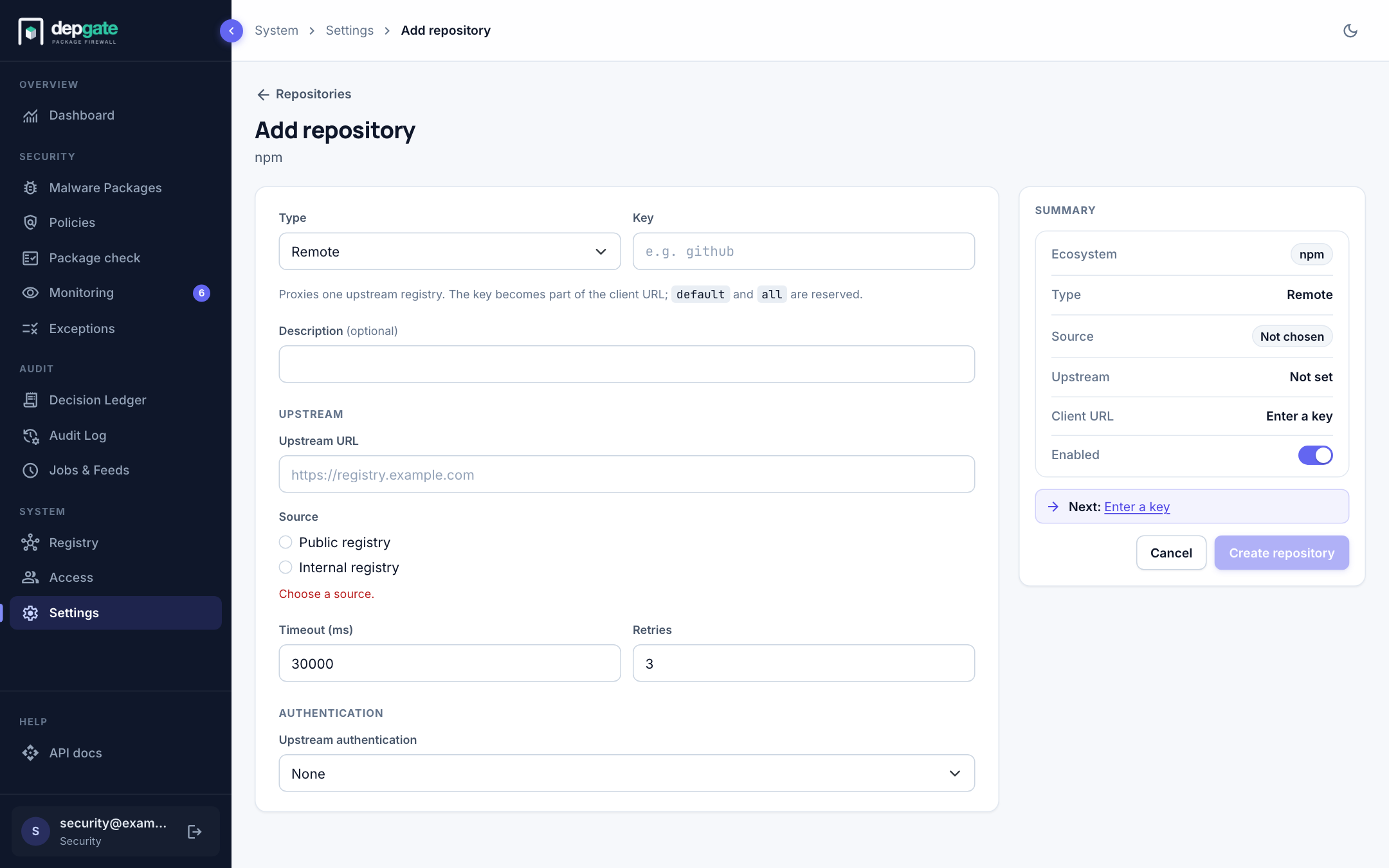Viewport: 1389px width, 868px height.
Task: Click the sign out icon
Action: click(194, 832)
